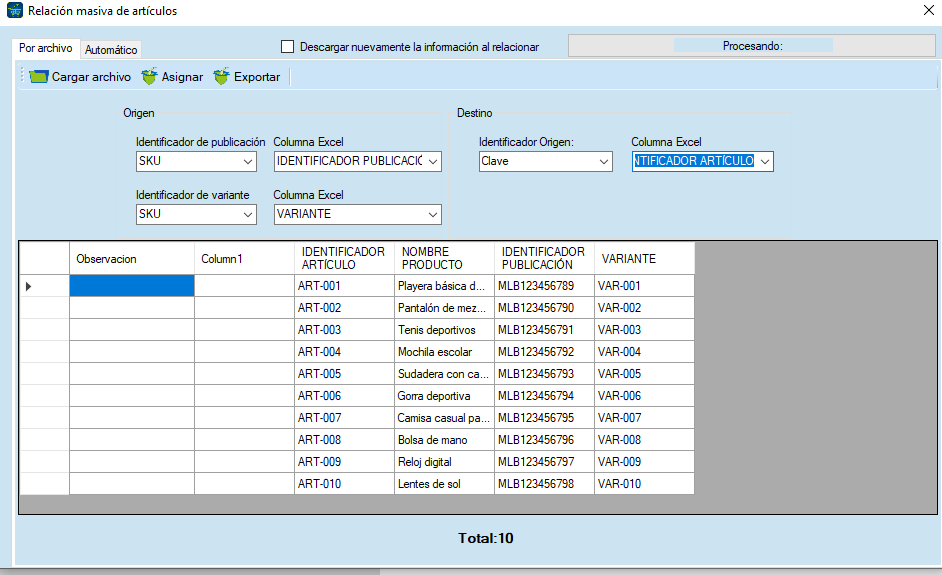Click the IDENTIFICADOR ARTÍCULO column header
Image resolution: width=942 pixels, height=575 pixels.
[344, 259]
